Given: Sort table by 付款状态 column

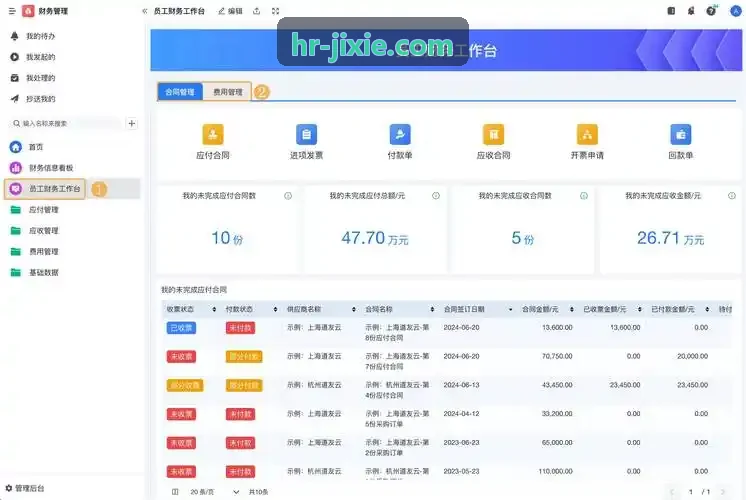Looking at the screenshot, I should tap(275, 309).
